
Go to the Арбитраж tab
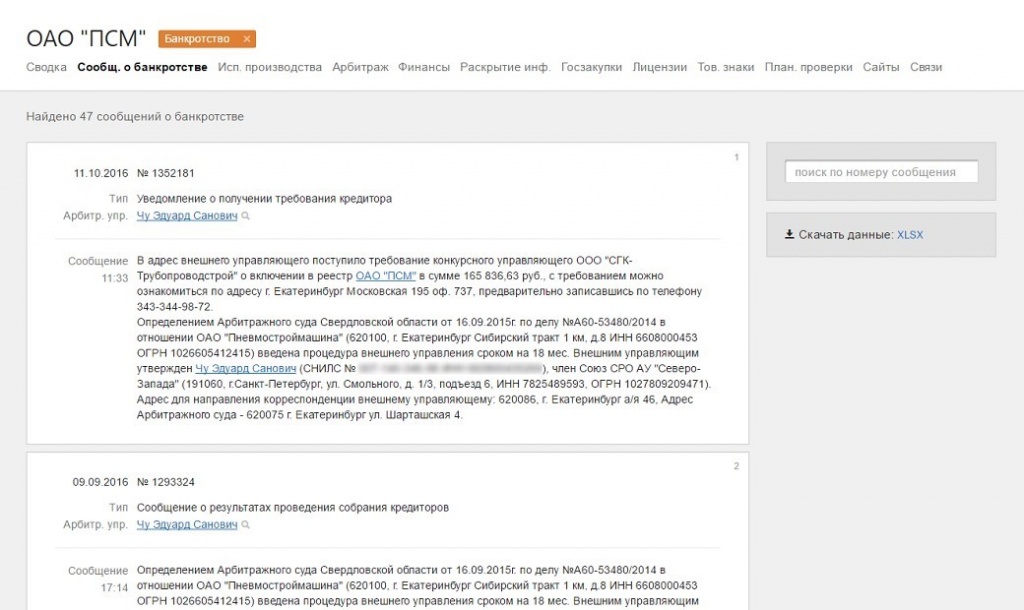pyautogui.click(x=360, y=67)
